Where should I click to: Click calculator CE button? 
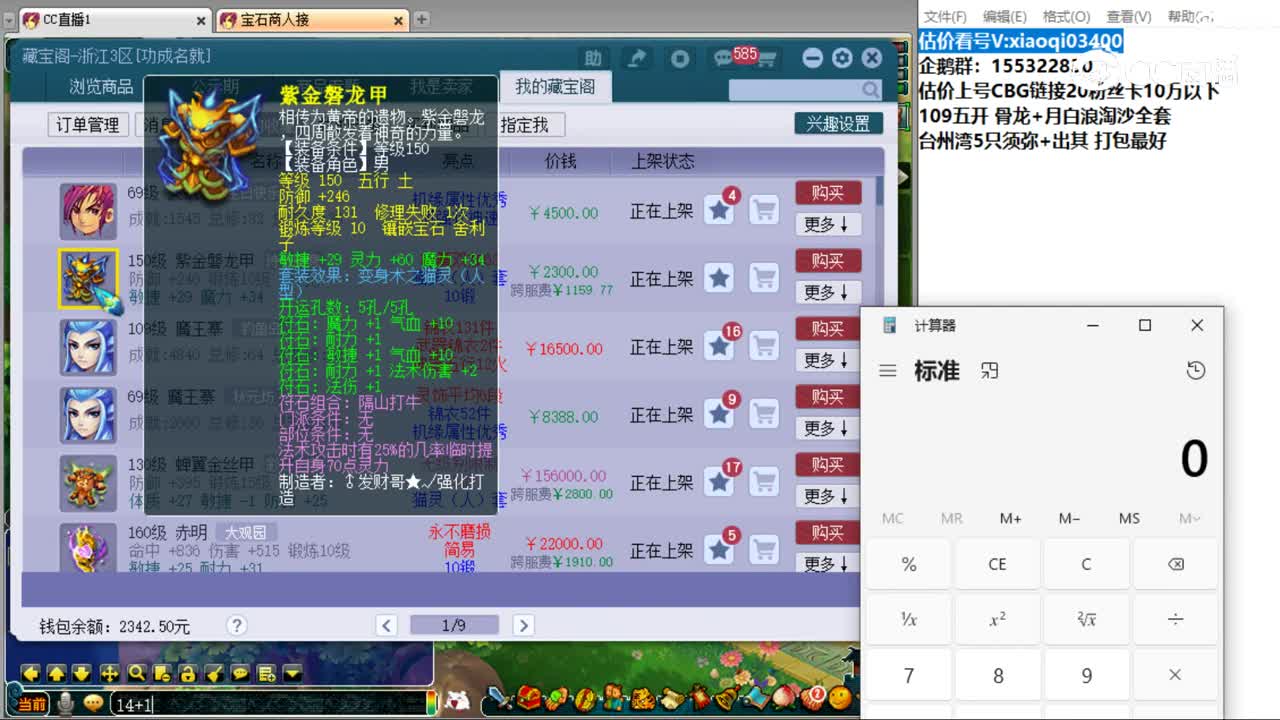997,564
